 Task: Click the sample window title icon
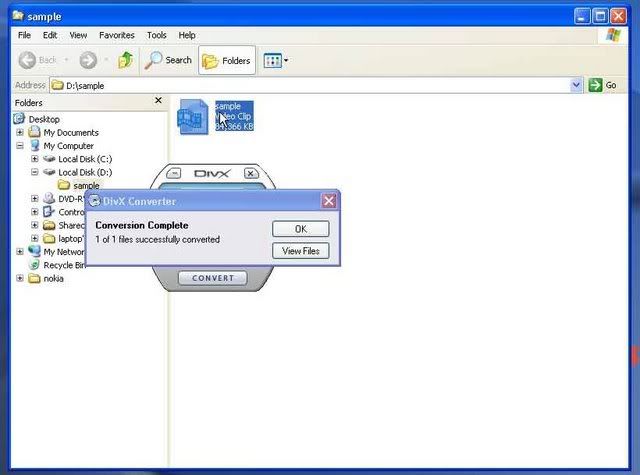(18, 16)
